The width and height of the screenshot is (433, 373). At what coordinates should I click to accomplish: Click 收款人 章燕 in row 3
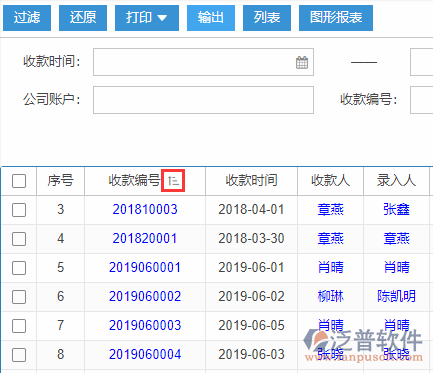point(330,210)
